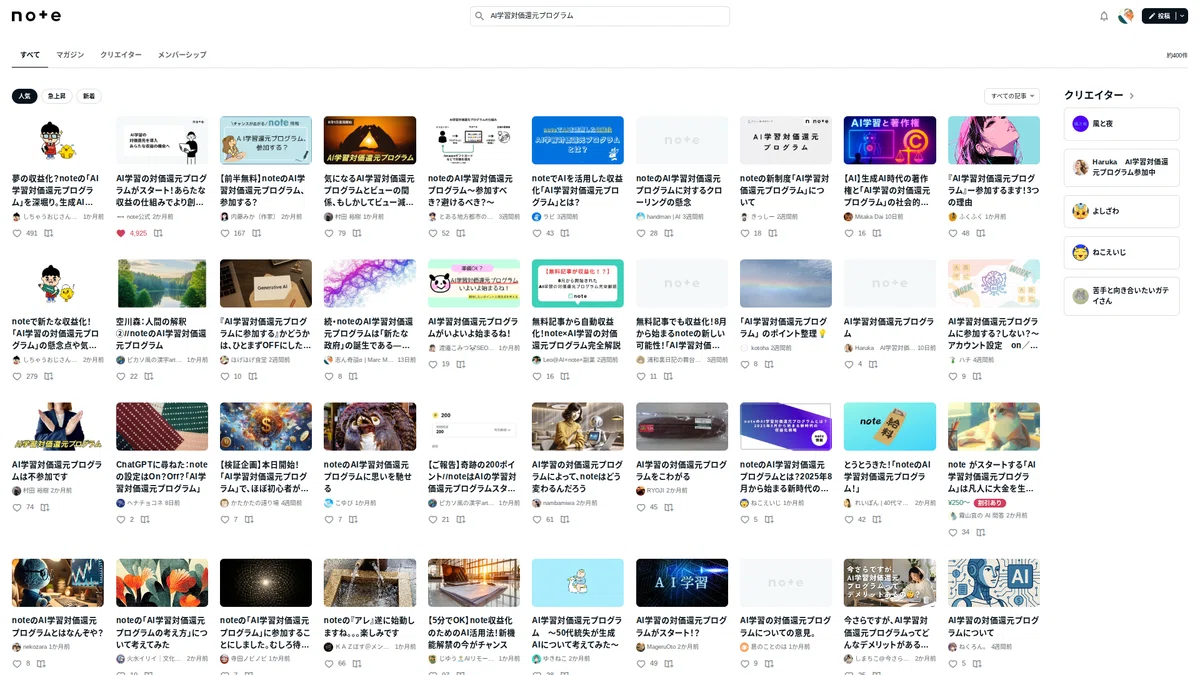
Task: Bookmark the KAZぽす article with 66 likes
Action: point(357,663)
